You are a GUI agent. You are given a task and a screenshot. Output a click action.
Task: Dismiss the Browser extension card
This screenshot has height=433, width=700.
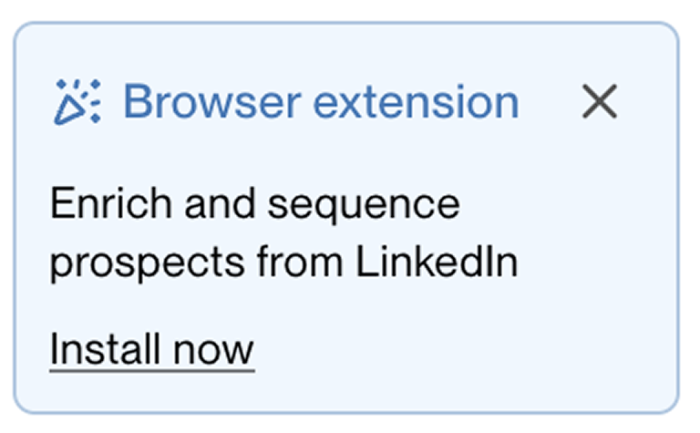pyautogui.click(x=599, y=102)
